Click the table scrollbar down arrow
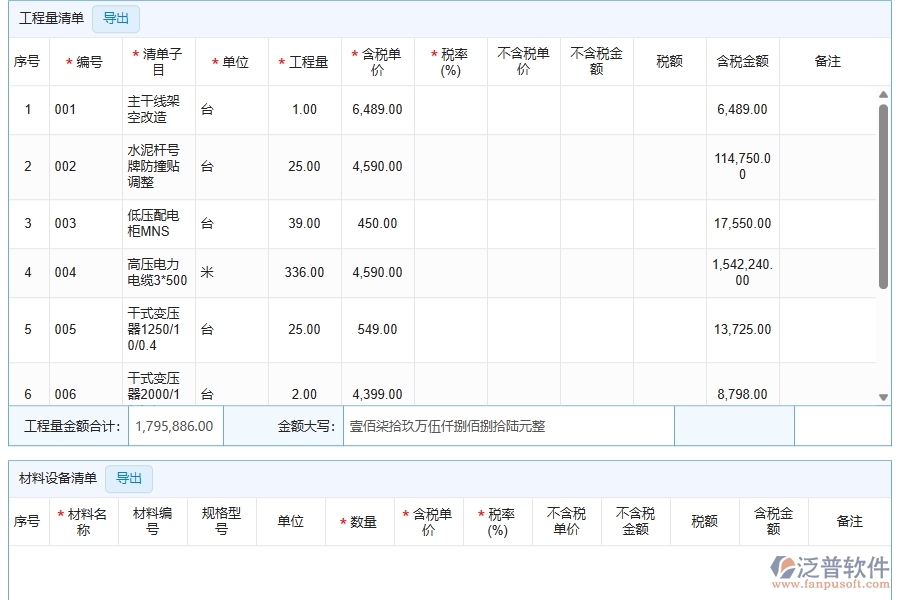 pyautogui.click(x=883, y=397)
